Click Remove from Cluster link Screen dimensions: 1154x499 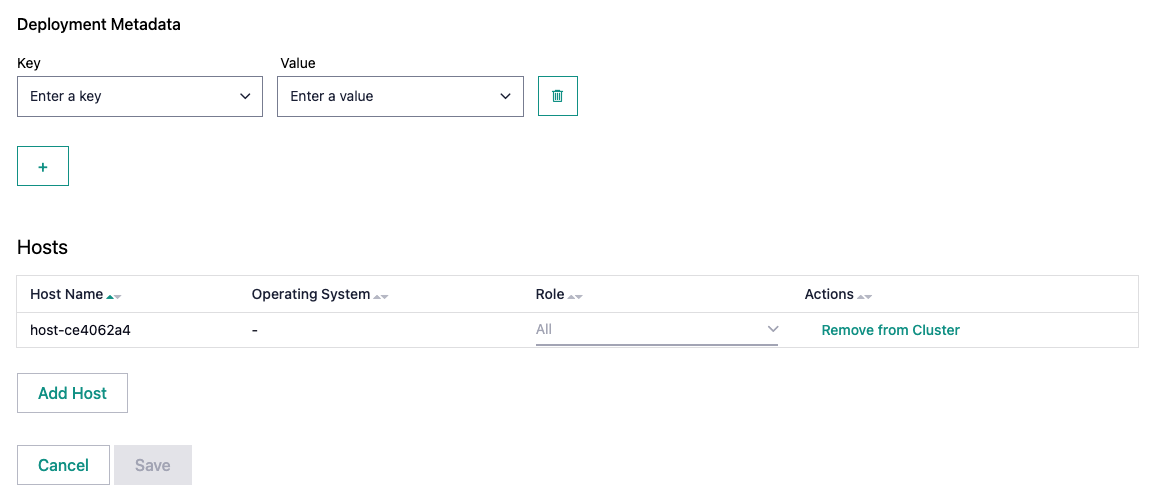890,330
